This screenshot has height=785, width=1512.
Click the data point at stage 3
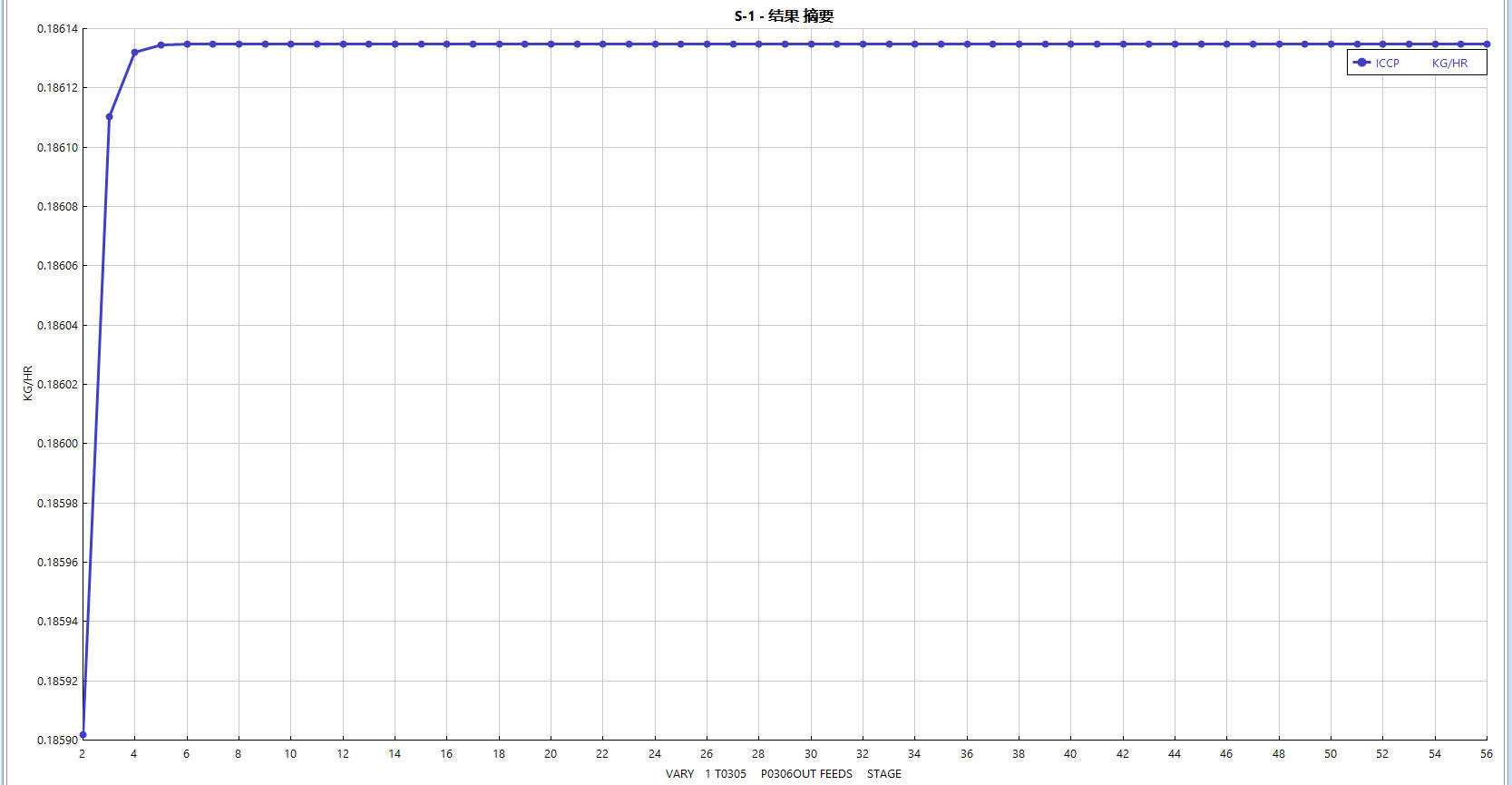109,116
